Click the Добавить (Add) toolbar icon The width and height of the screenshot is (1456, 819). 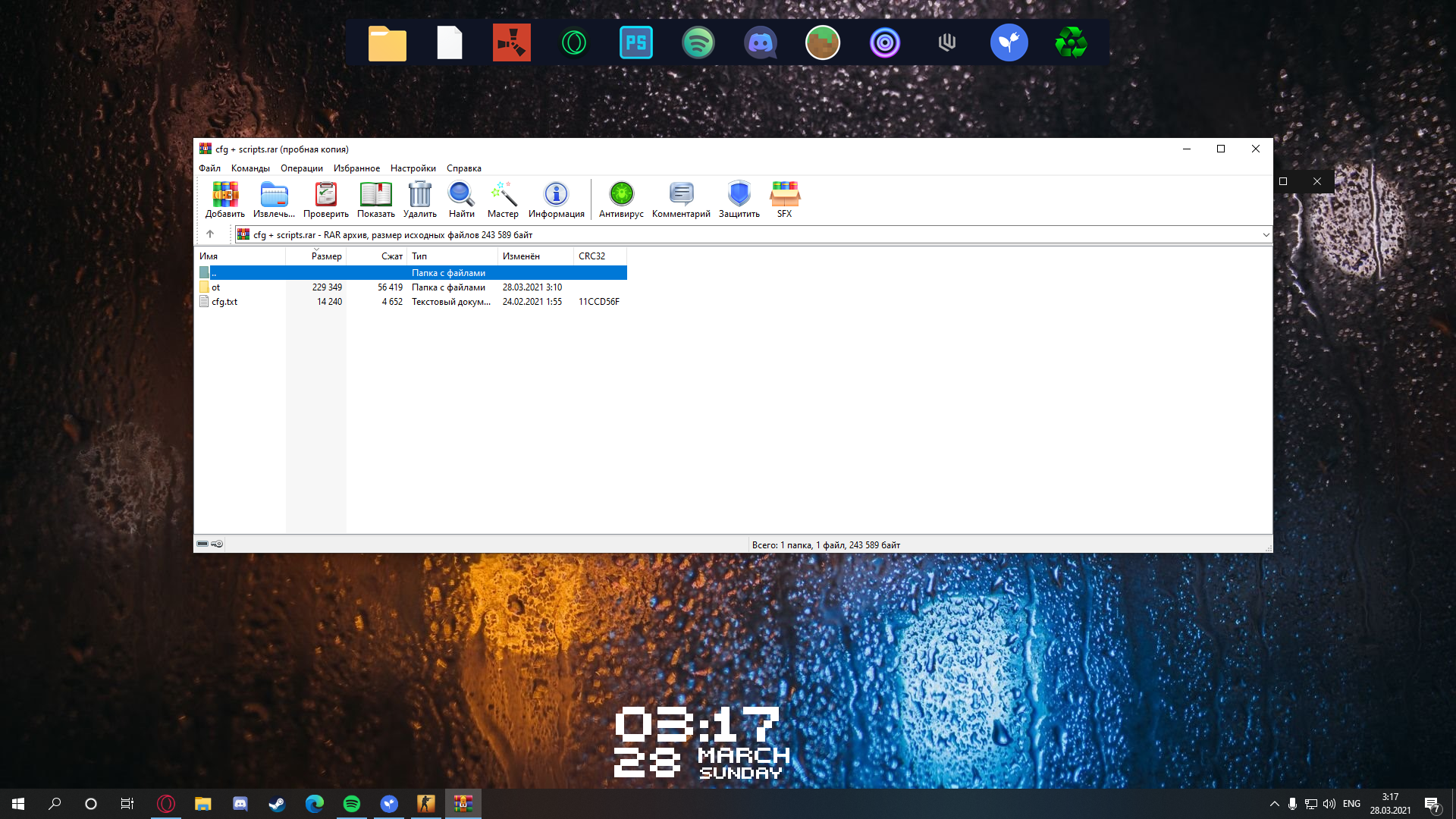coord(225,196)
